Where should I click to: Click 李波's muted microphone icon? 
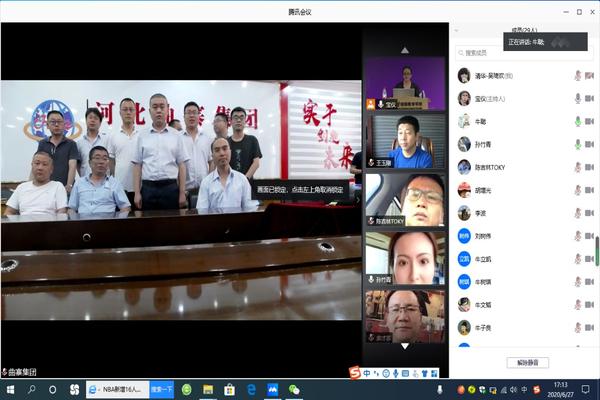(x=578, y=213)
